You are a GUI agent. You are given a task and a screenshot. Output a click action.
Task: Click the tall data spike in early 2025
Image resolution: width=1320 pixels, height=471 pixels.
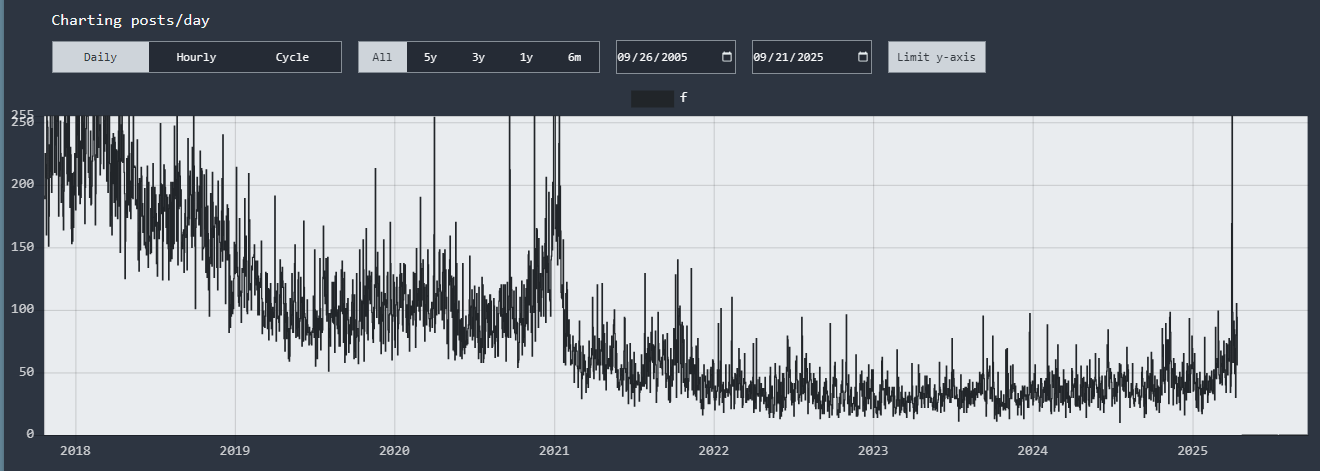coord(1232,200)
